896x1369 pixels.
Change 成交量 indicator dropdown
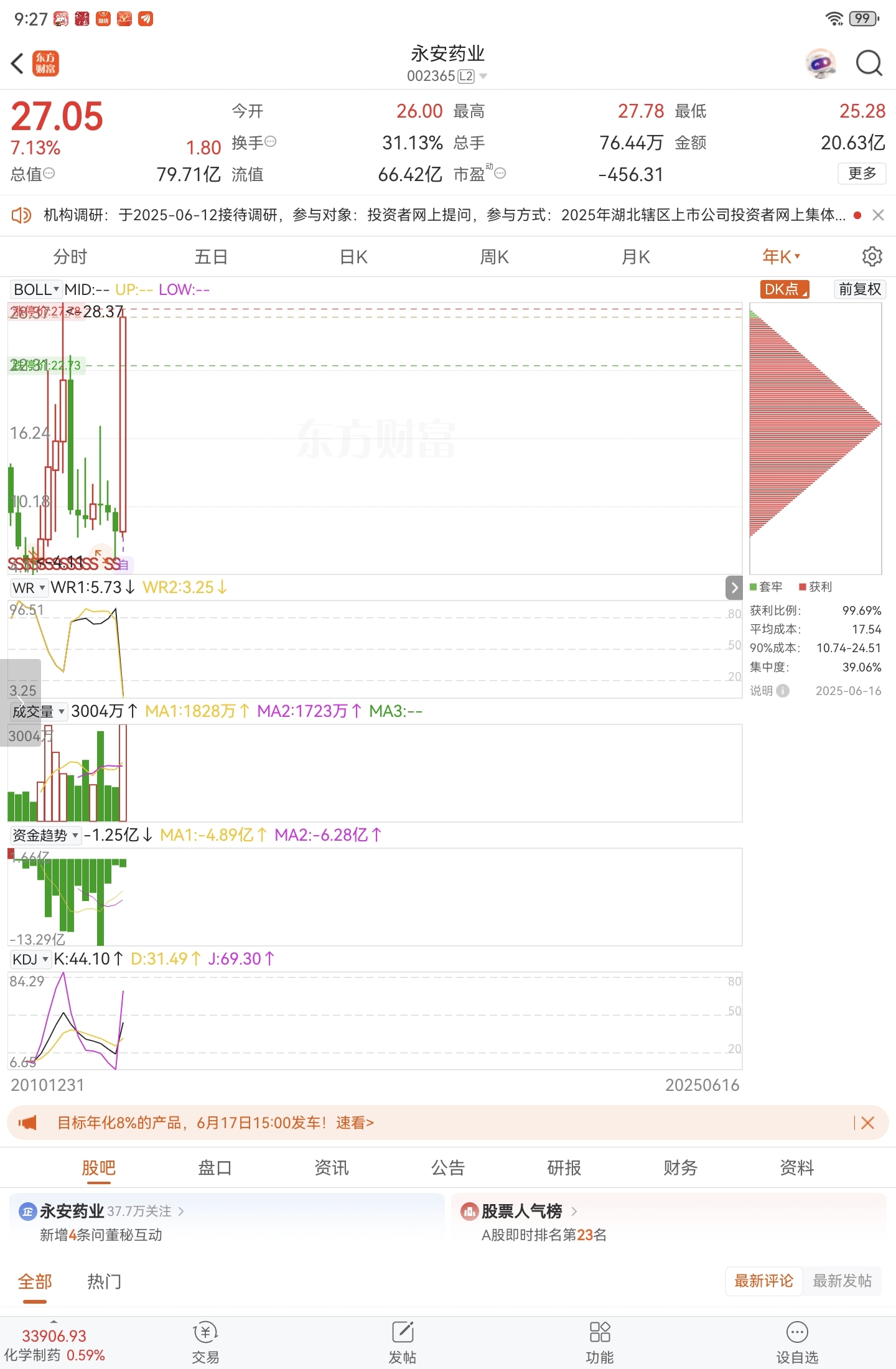39,711
